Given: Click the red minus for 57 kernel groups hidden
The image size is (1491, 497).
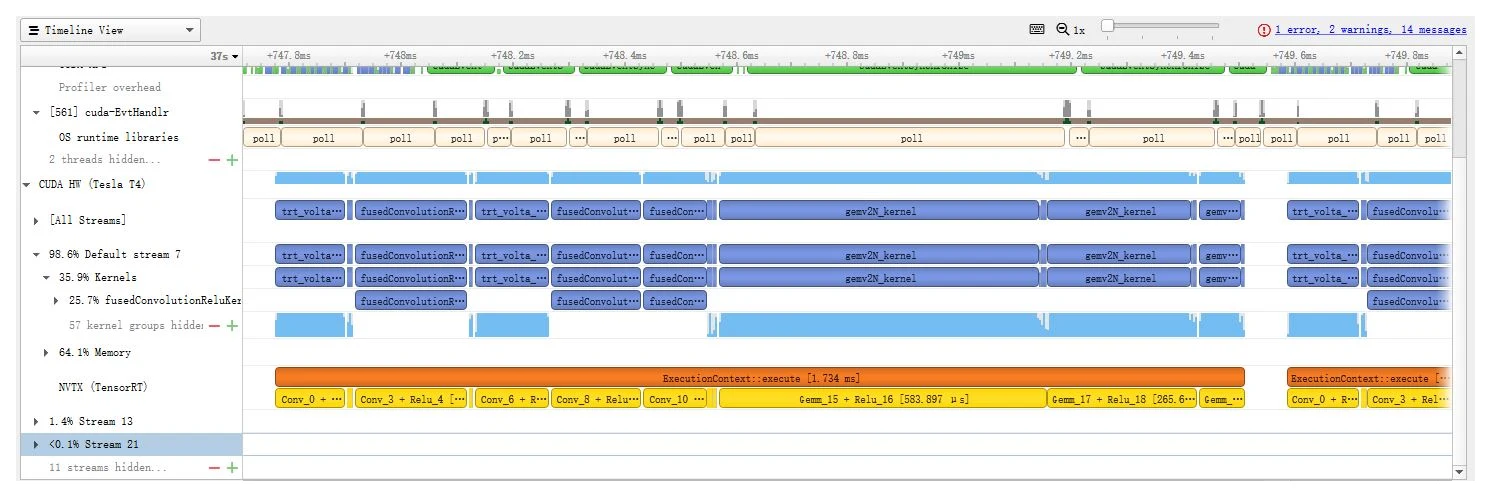Looking at the screenshot, I should point(213,325).
